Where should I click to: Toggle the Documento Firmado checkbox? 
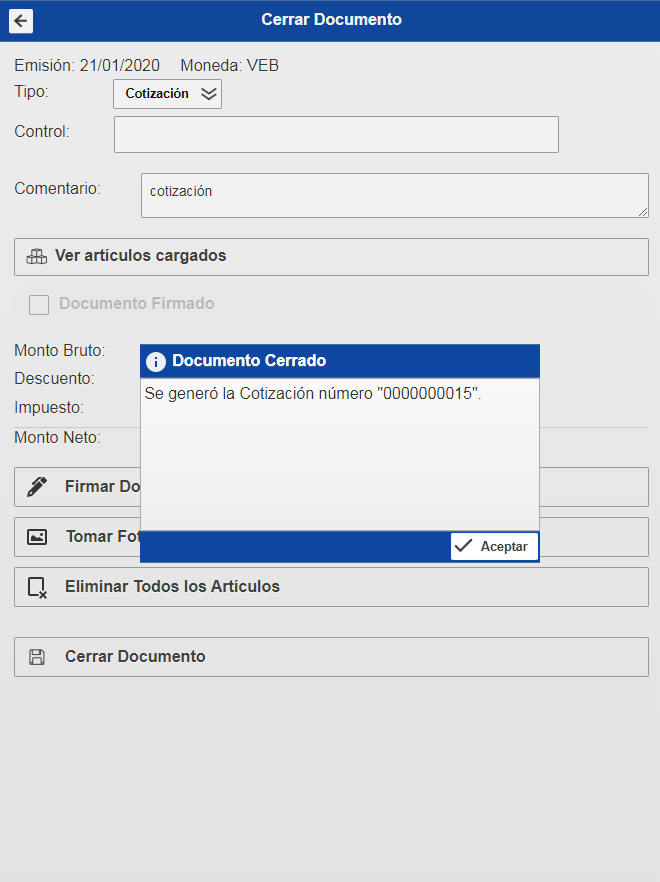(39, 304)
